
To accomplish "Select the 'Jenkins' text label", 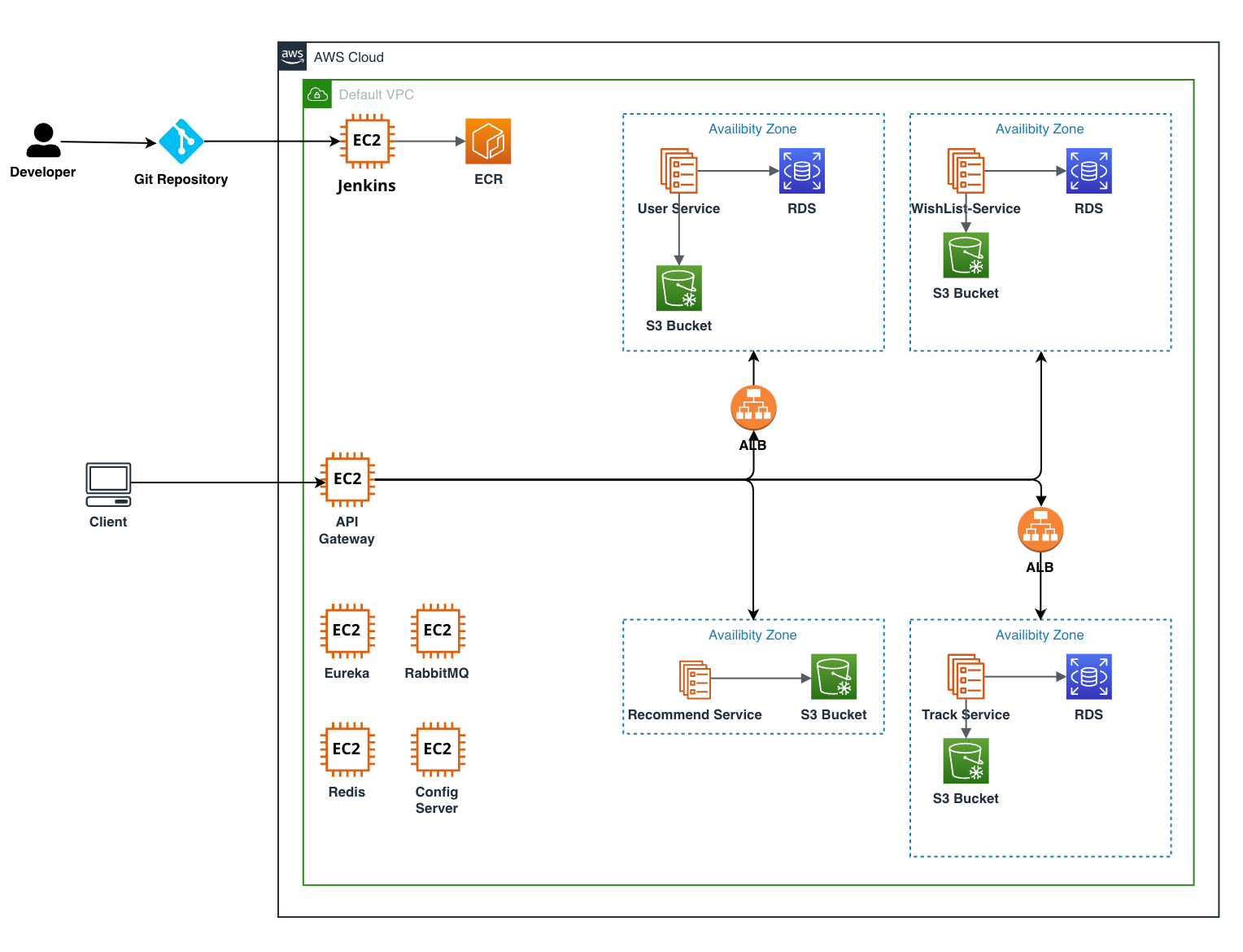I will [367, 186].
